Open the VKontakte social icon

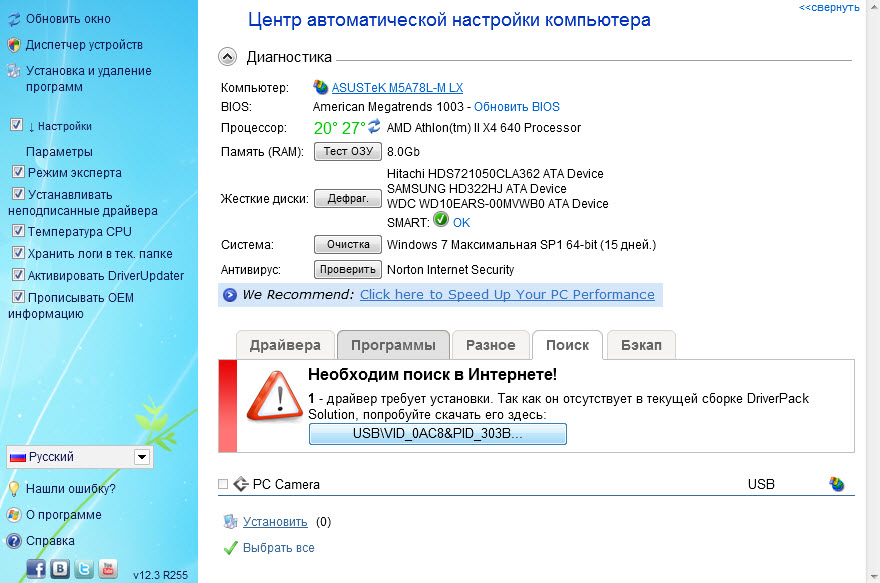click(60, 569)
